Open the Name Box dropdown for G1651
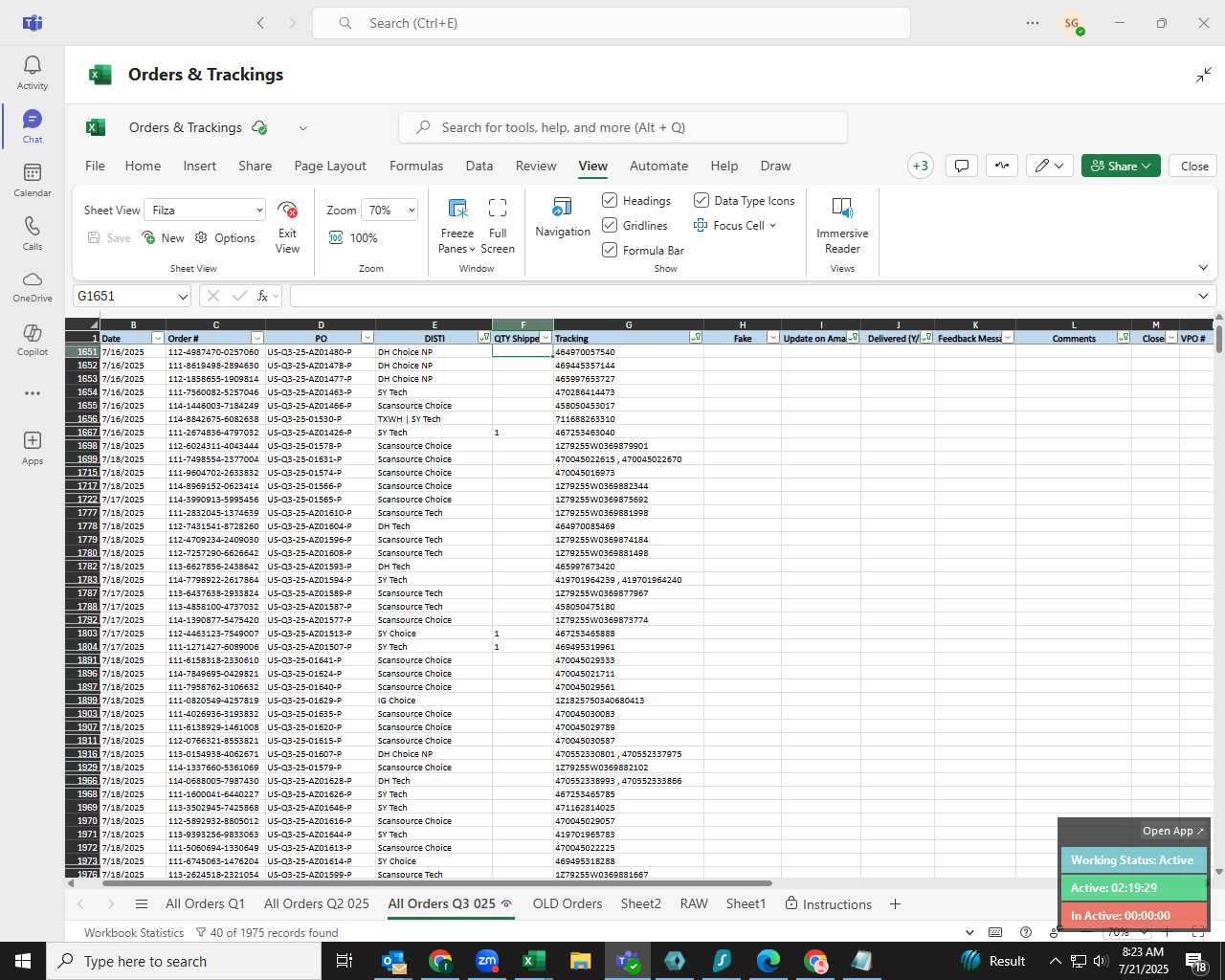Screen dimensions: 1225x980 coord(183,297)
